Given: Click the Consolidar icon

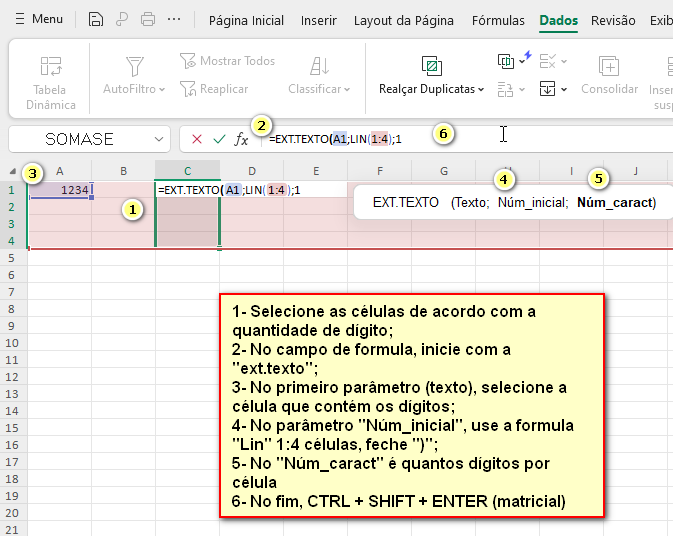Looking at the screenshot, I should [x=609, y=67].
